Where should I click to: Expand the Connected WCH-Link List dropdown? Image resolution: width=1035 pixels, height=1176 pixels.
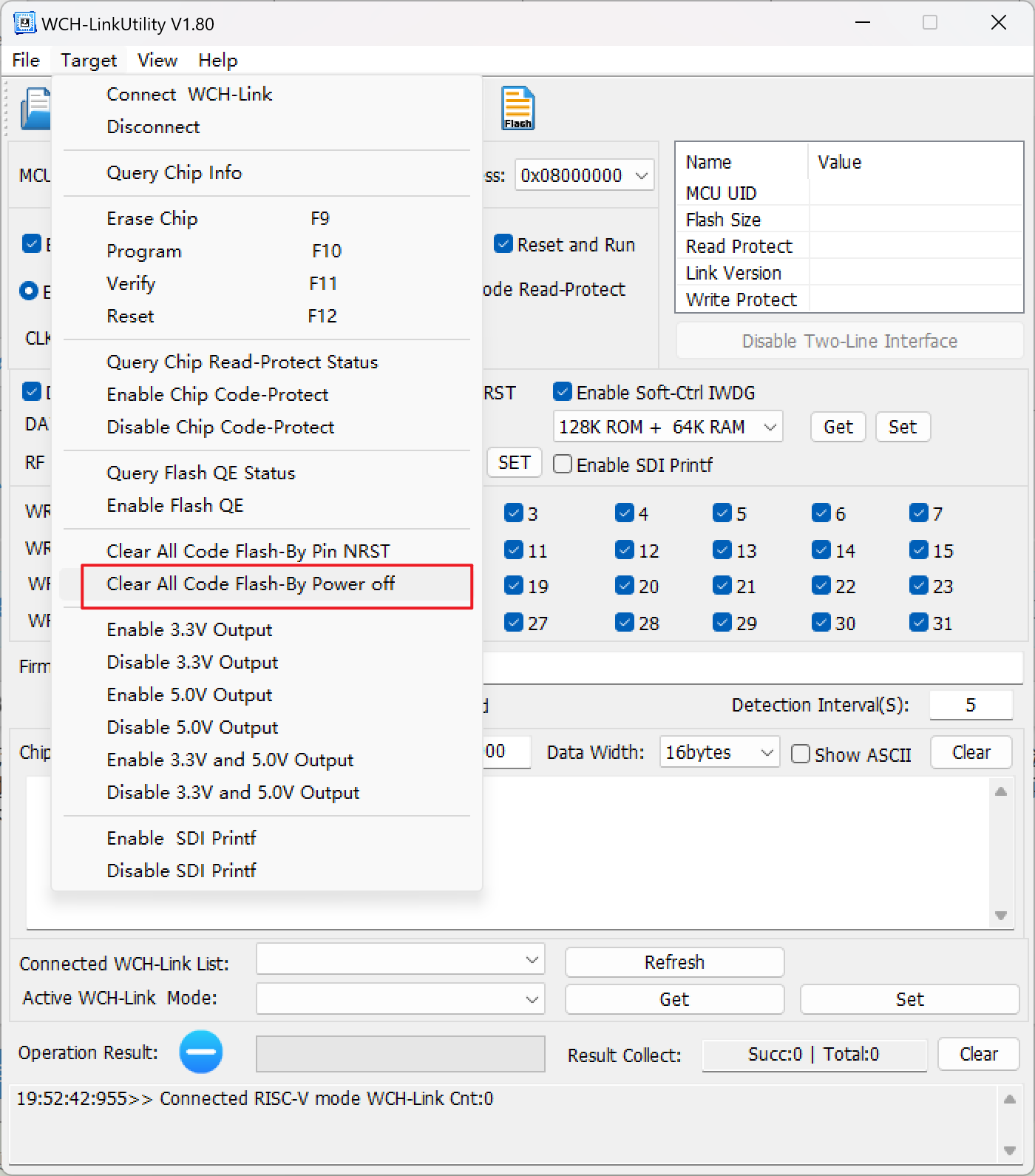(x=532, y=959)
